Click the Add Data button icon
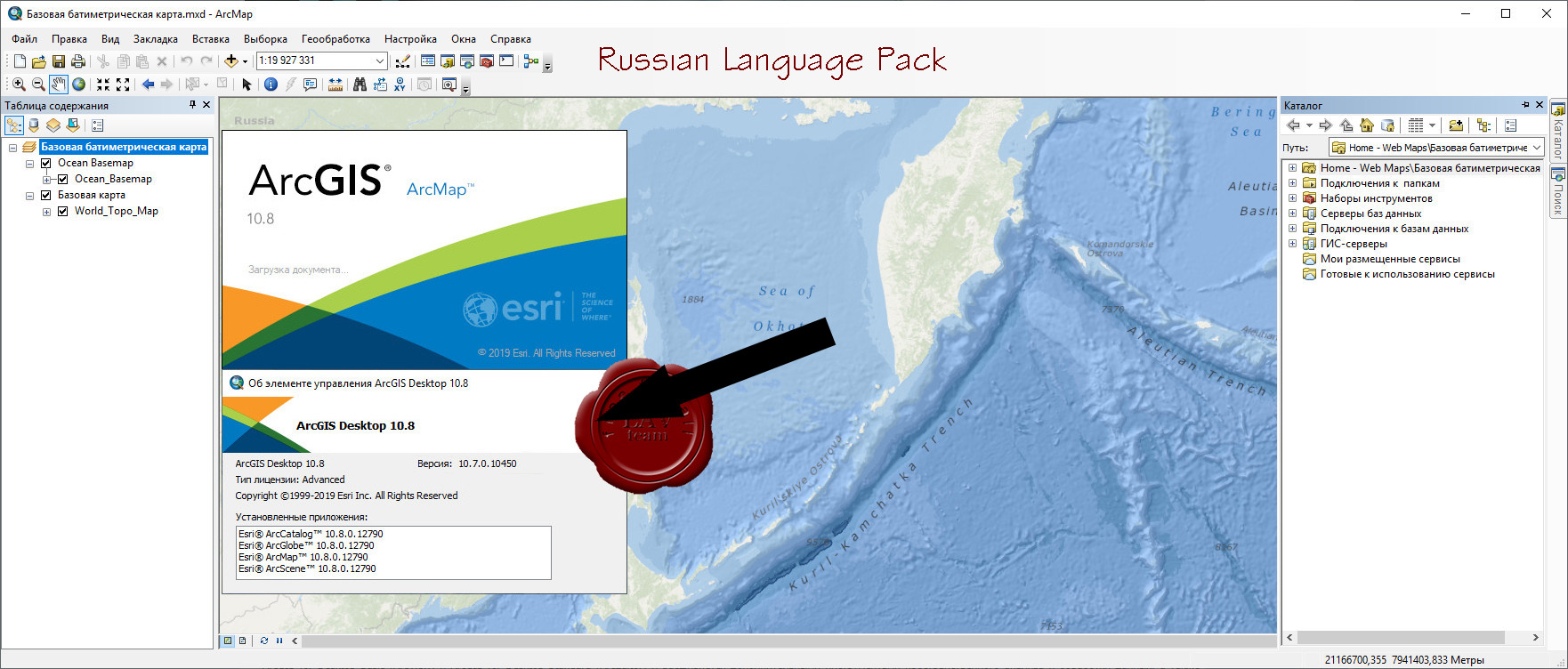 tap(231, 61)
